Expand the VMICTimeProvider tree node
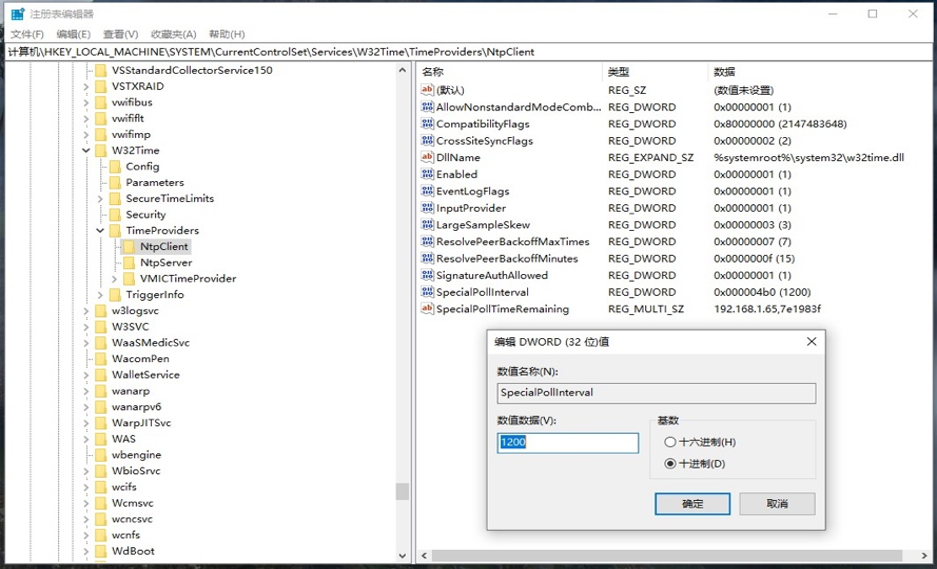Screen dimensions: 937x569 [114, 279]
